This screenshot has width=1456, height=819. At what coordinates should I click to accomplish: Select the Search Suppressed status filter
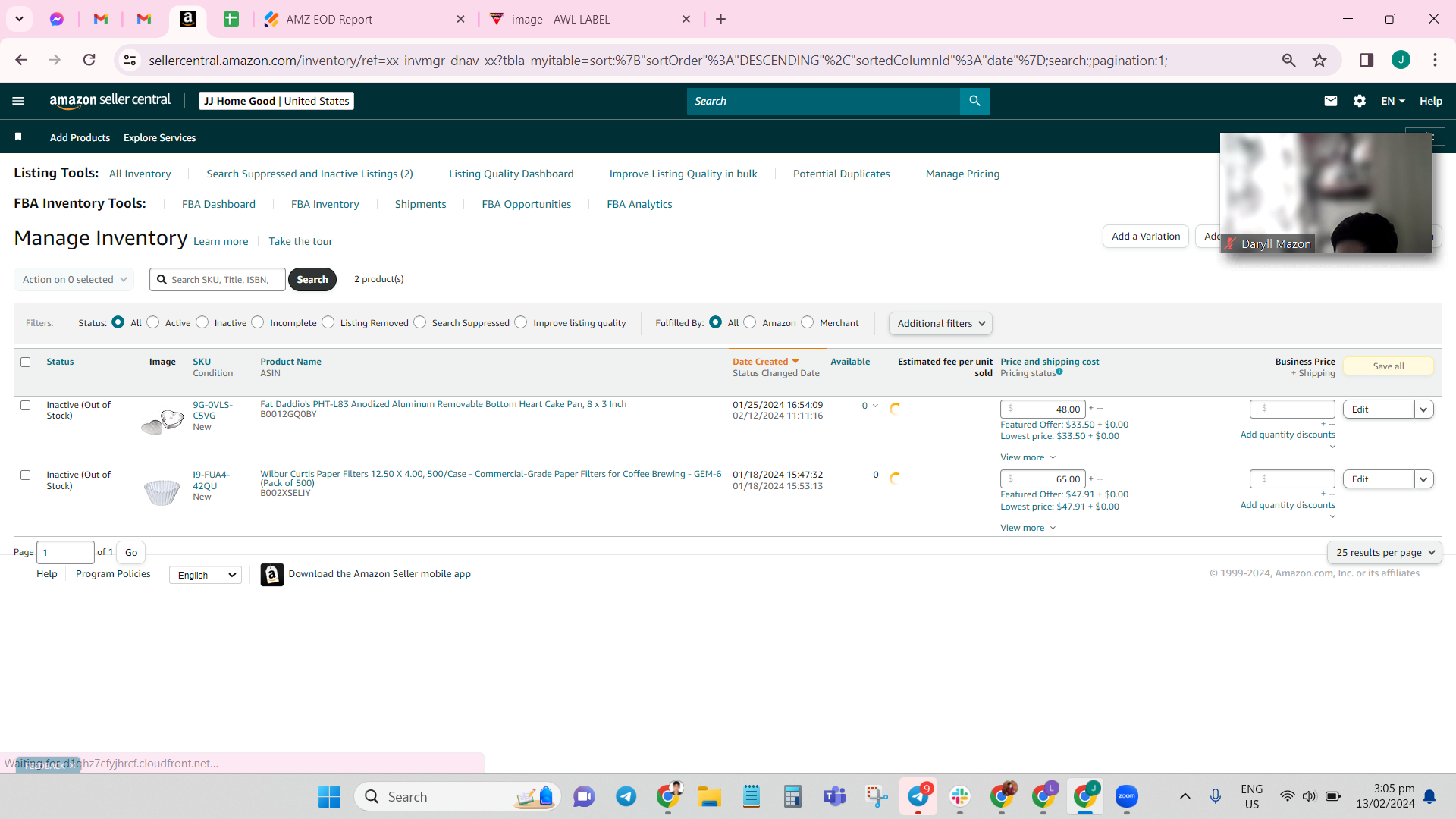tap(419, 322)
